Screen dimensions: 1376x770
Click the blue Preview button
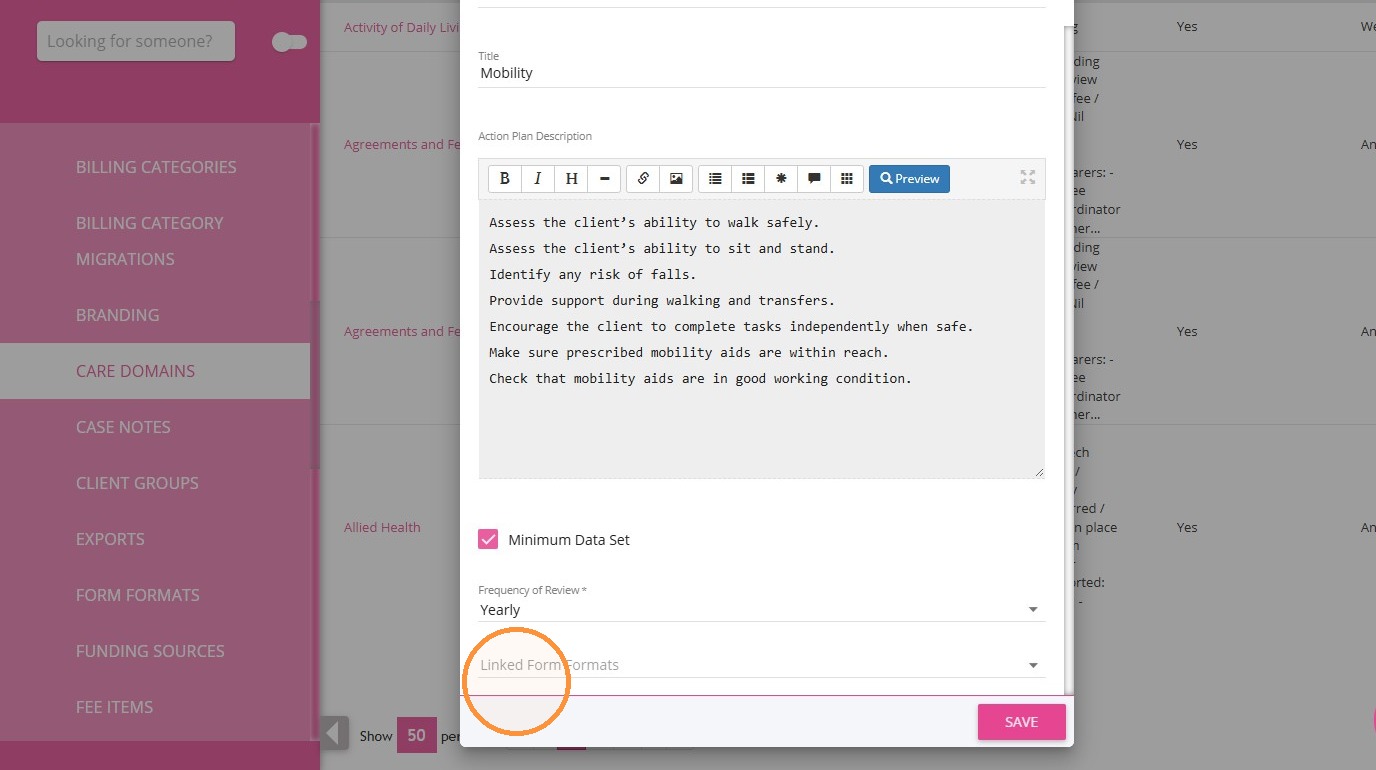(x=909, y=179)
